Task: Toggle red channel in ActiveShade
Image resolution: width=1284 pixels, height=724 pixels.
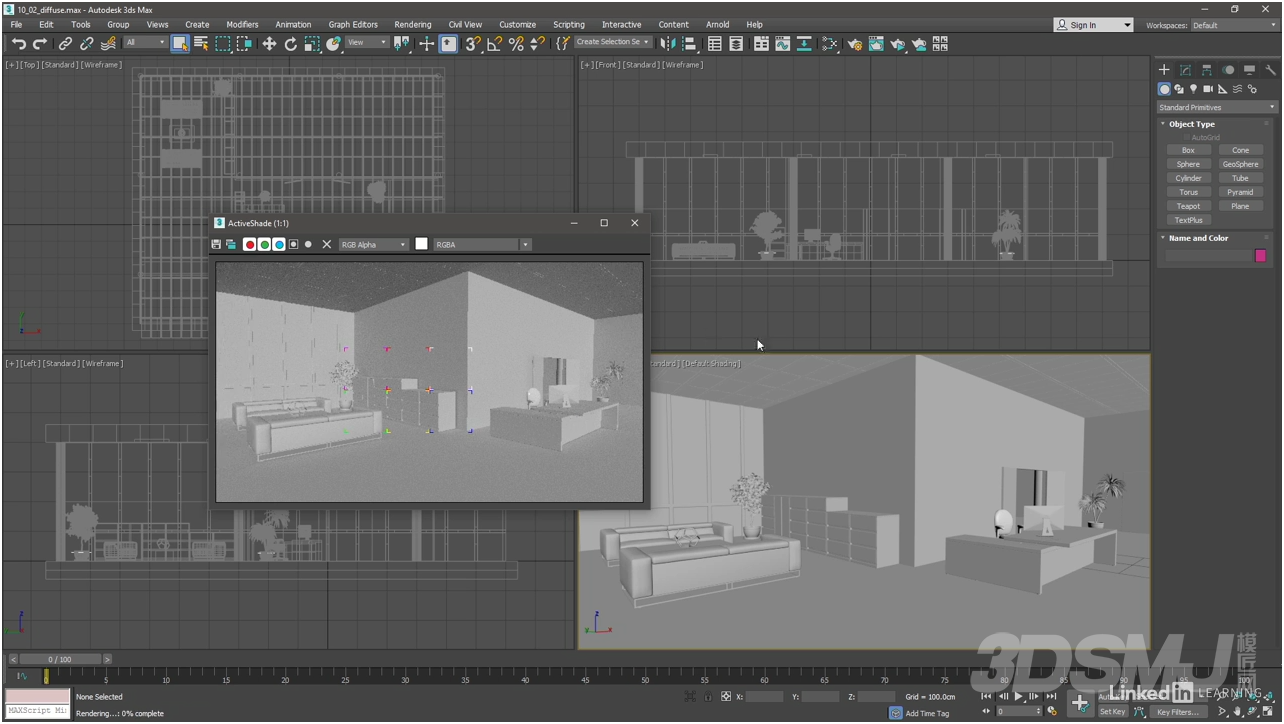Action: 250,244
